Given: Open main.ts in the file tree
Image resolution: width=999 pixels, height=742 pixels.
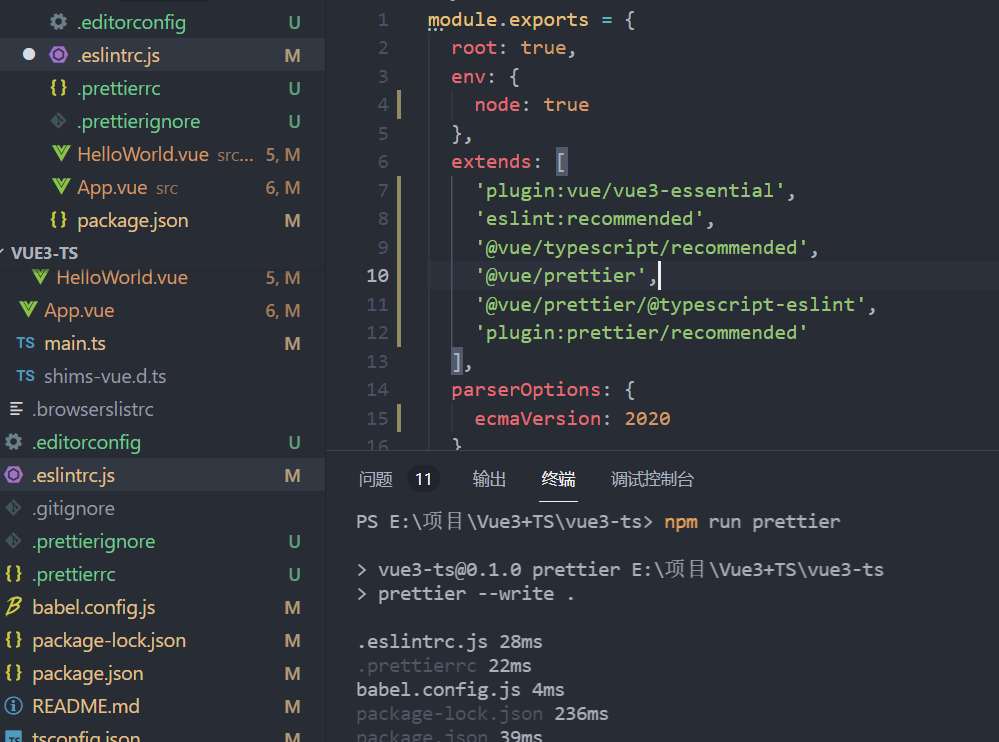Looking at the screenshot, I should pyautogui.click(x=162, y=343).
